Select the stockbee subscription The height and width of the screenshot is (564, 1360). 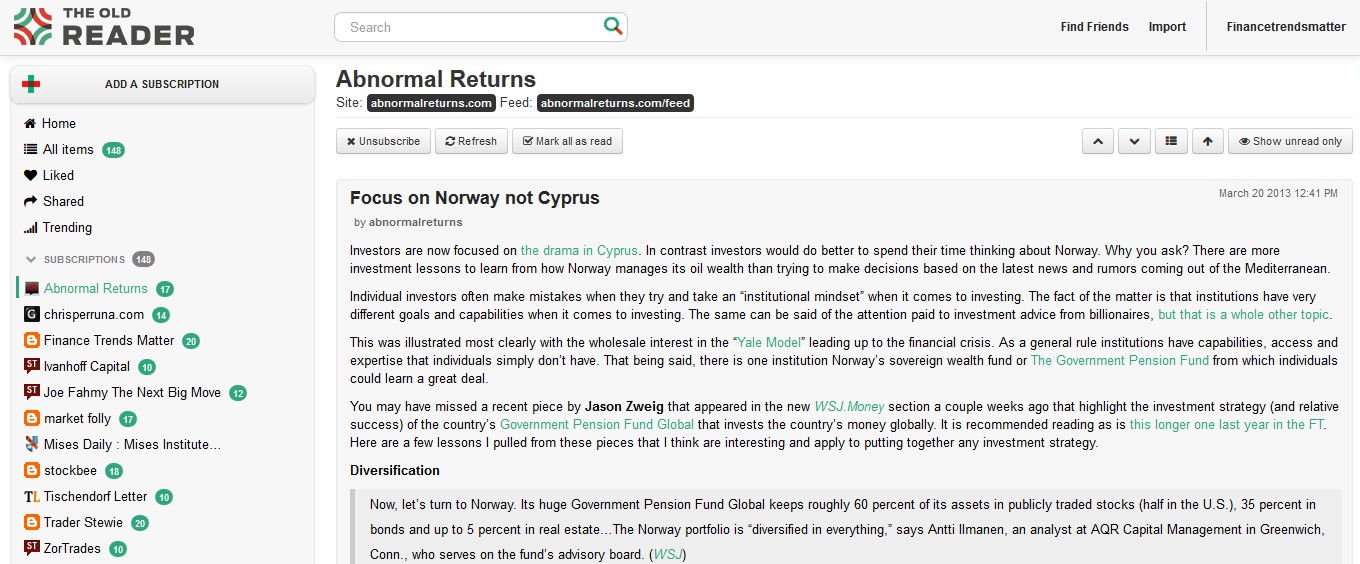[71, 470]
